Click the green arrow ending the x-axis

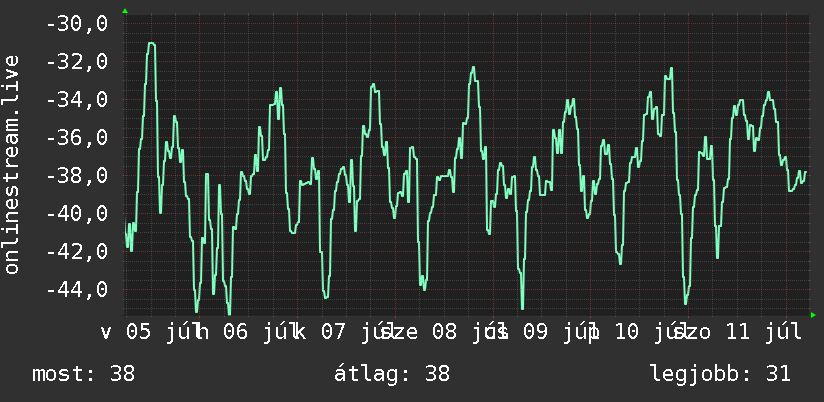coord(813,315)
